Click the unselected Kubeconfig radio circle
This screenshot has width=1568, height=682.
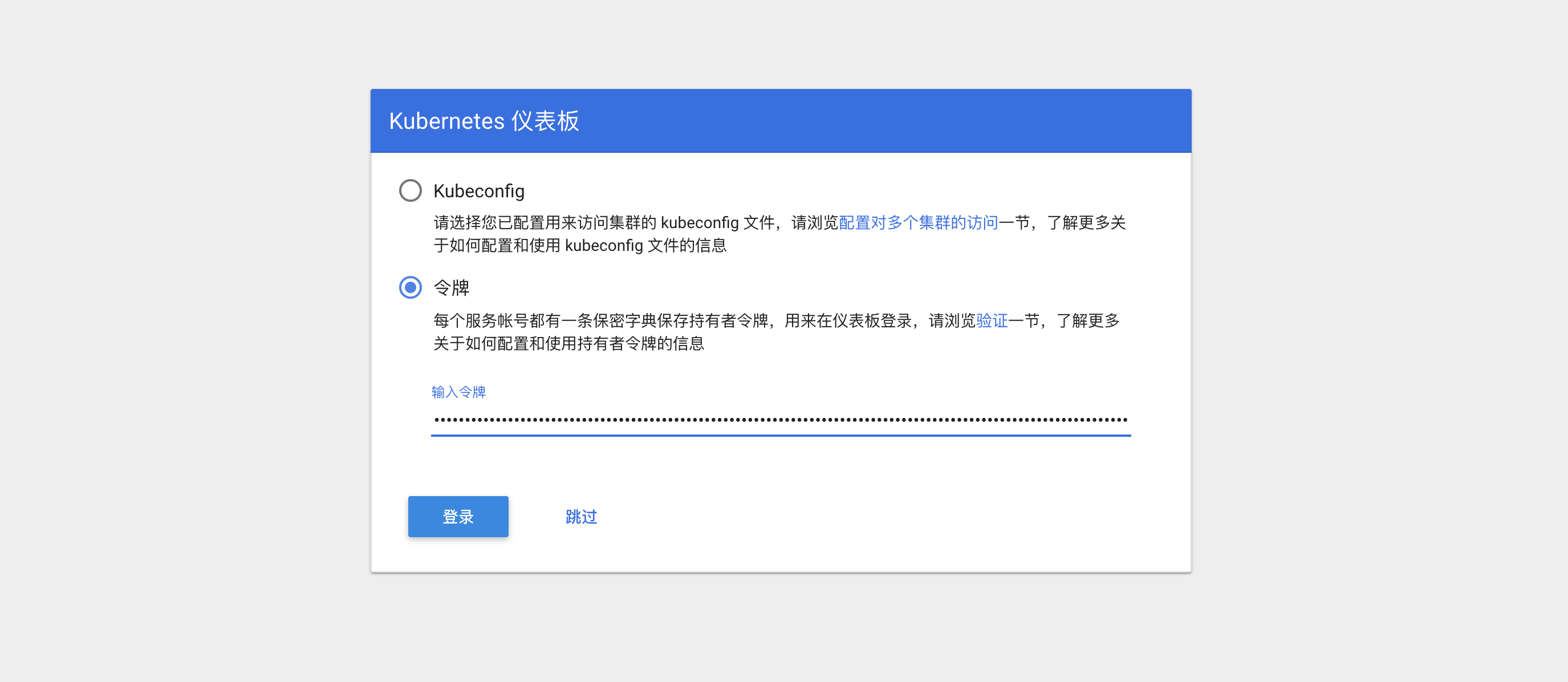(411, 190)
